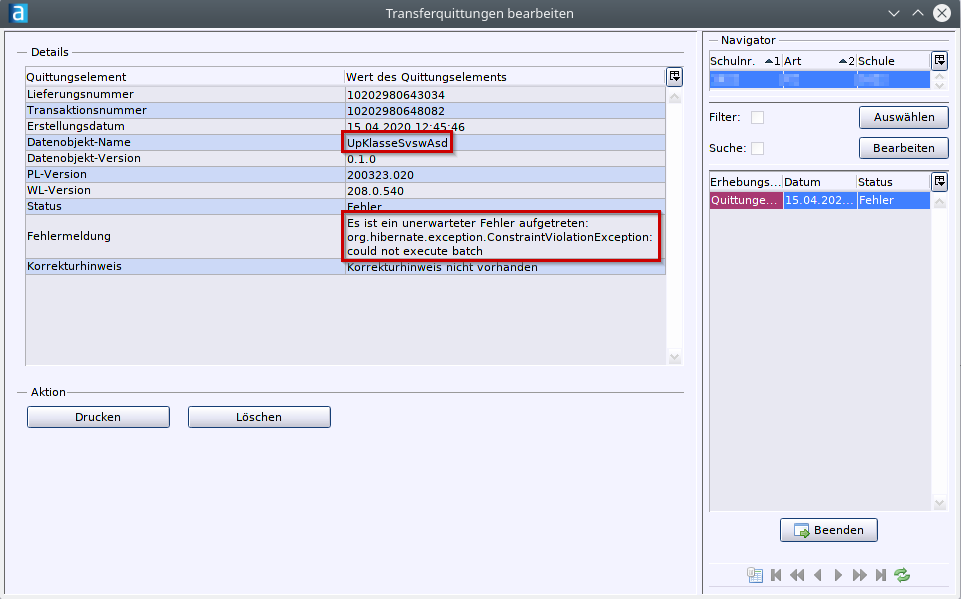The image size is (961, 599).
Task: Click the 208.0.540 value
Action: pyautogui.click(x=375, y=191)
